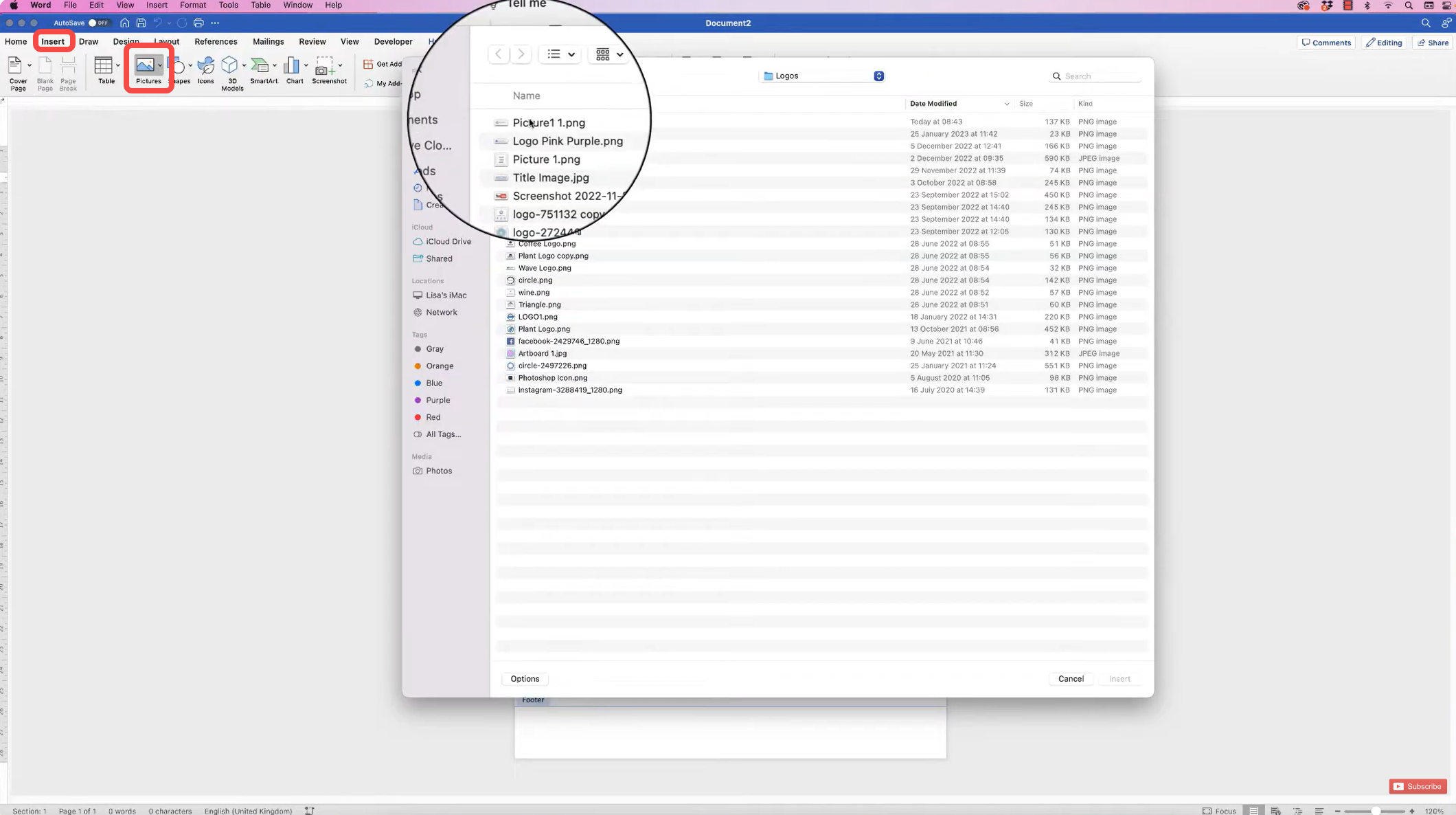Open Creative Cloud menu bar icon

coord(1303,5)
